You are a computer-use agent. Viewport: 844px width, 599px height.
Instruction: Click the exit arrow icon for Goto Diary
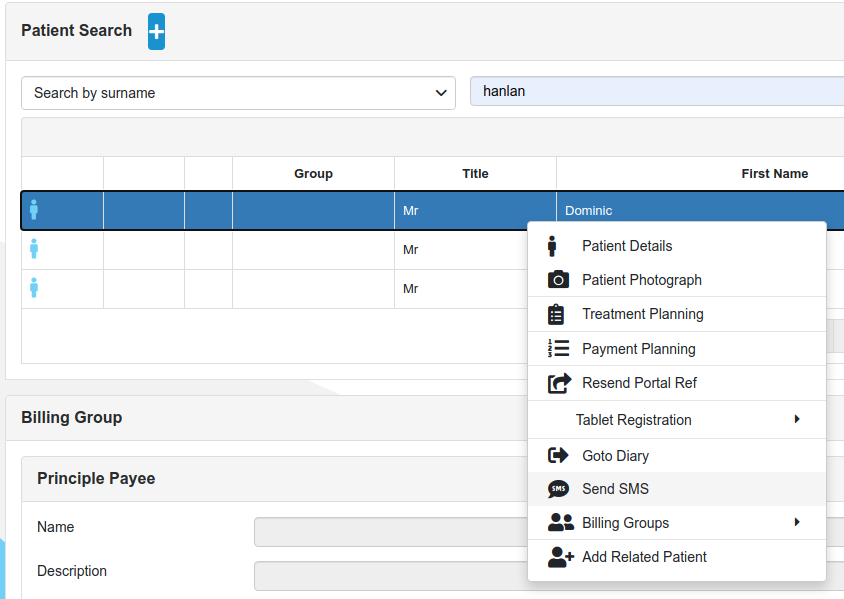point(558,455)
